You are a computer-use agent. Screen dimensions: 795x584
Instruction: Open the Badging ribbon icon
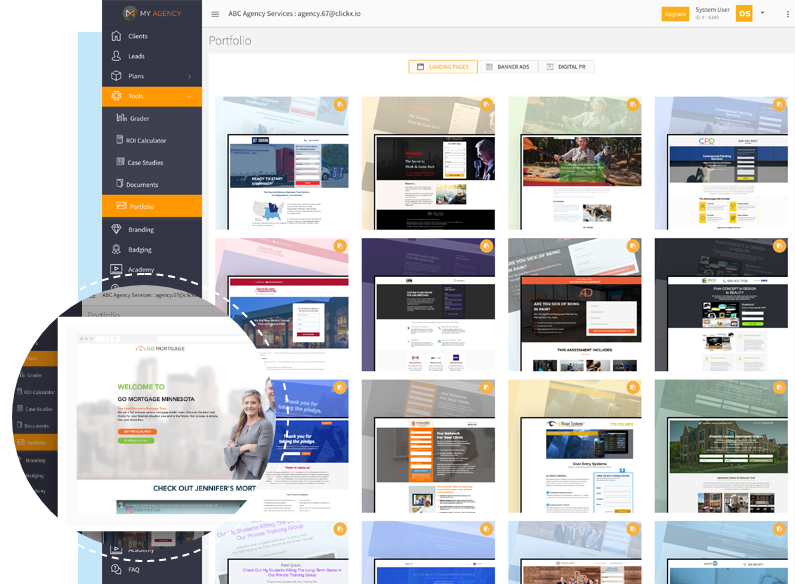(116, 249)
